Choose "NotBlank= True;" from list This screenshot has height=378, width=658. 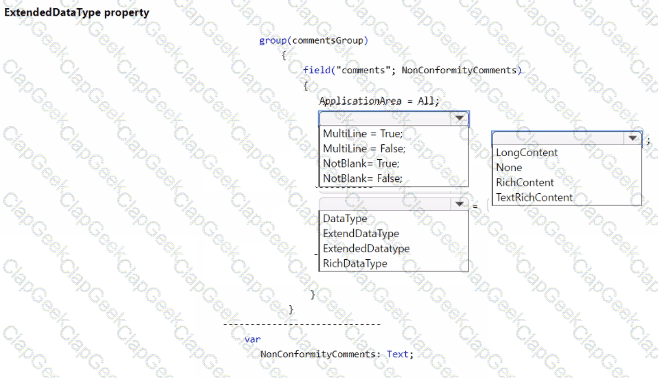click(361, 164)
